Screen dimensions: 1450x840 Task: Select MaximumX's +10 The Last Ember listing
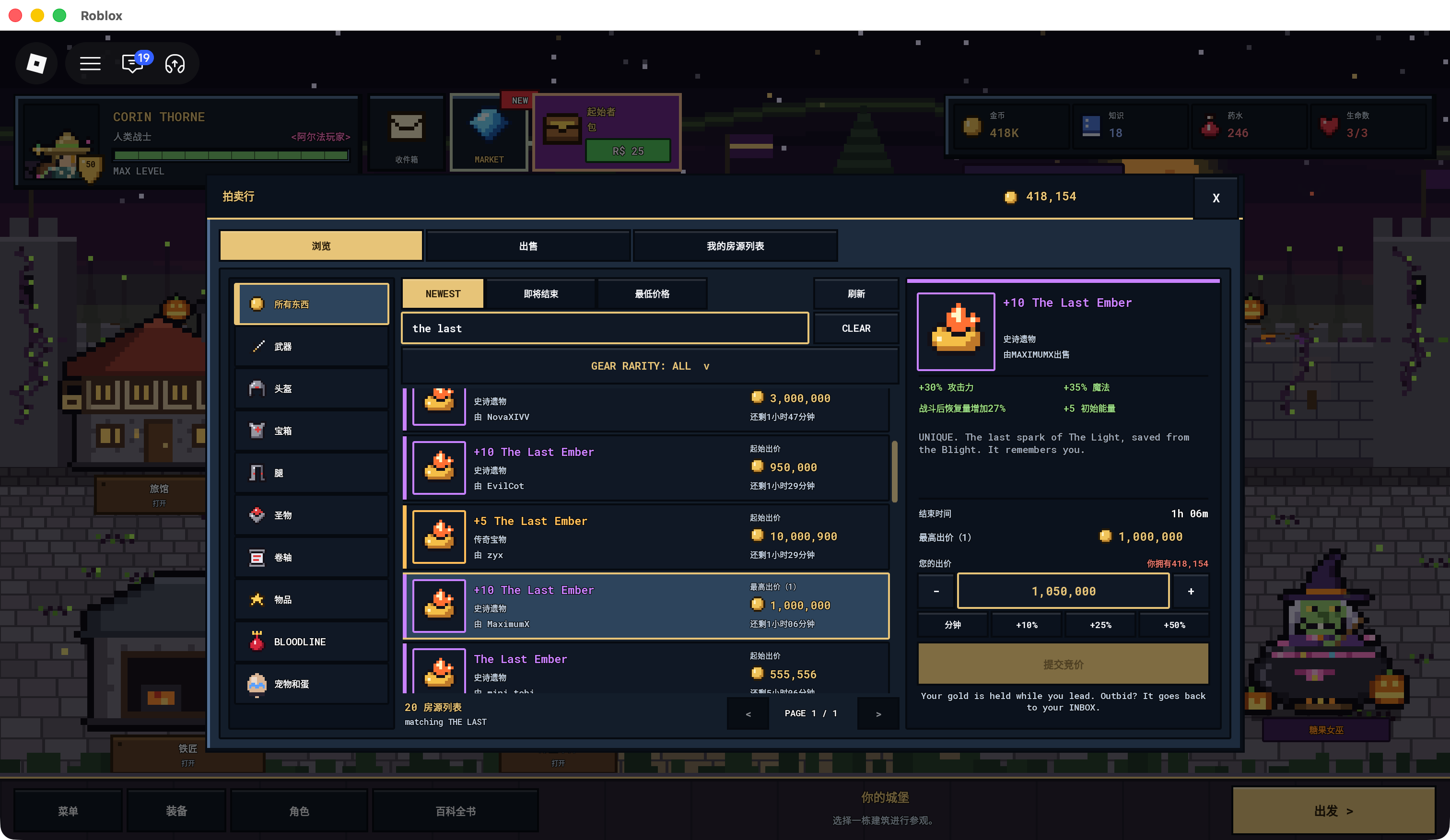click(646, 606)
